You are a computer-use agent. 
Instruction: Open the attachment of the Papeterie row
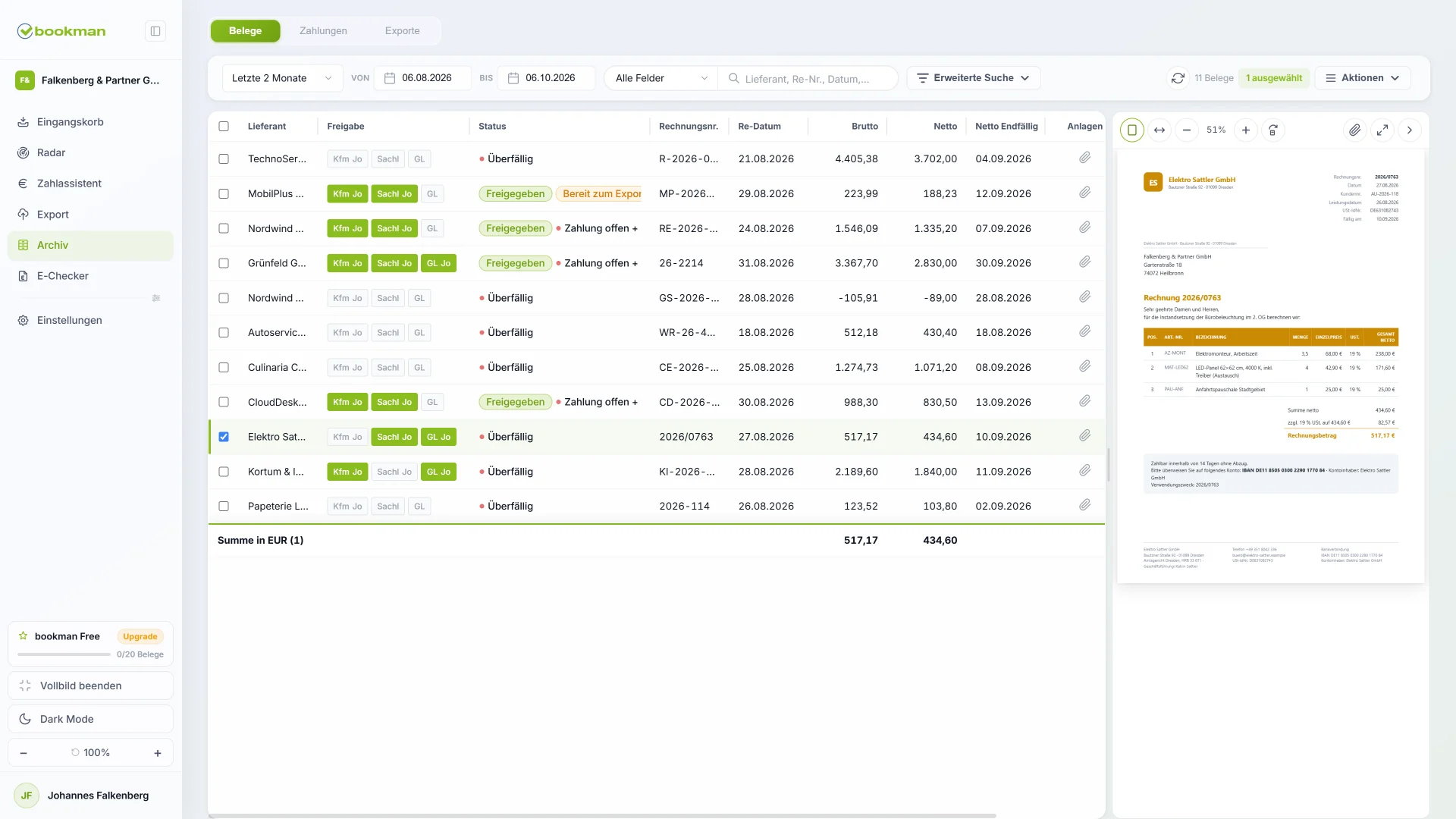click(x=1085, y=505)
